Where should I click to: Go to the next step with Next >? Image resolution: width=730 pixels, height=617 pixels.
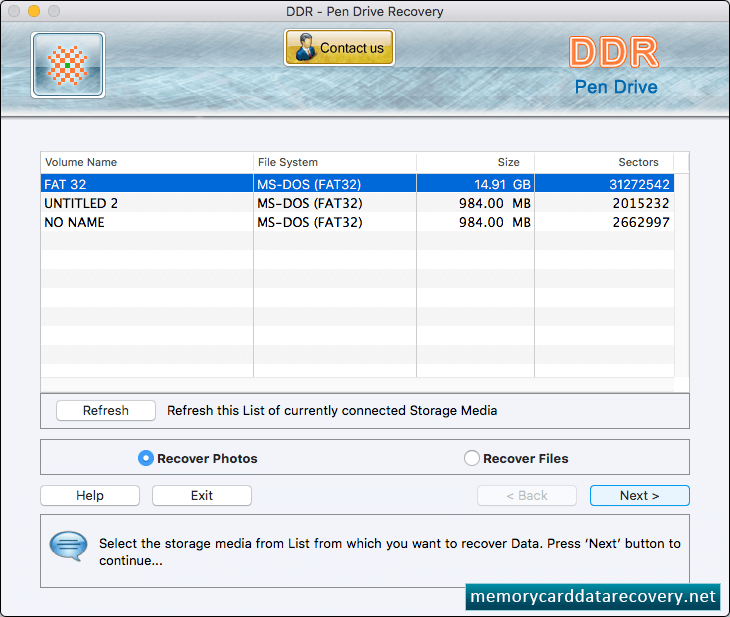click(x=640, y=495)
